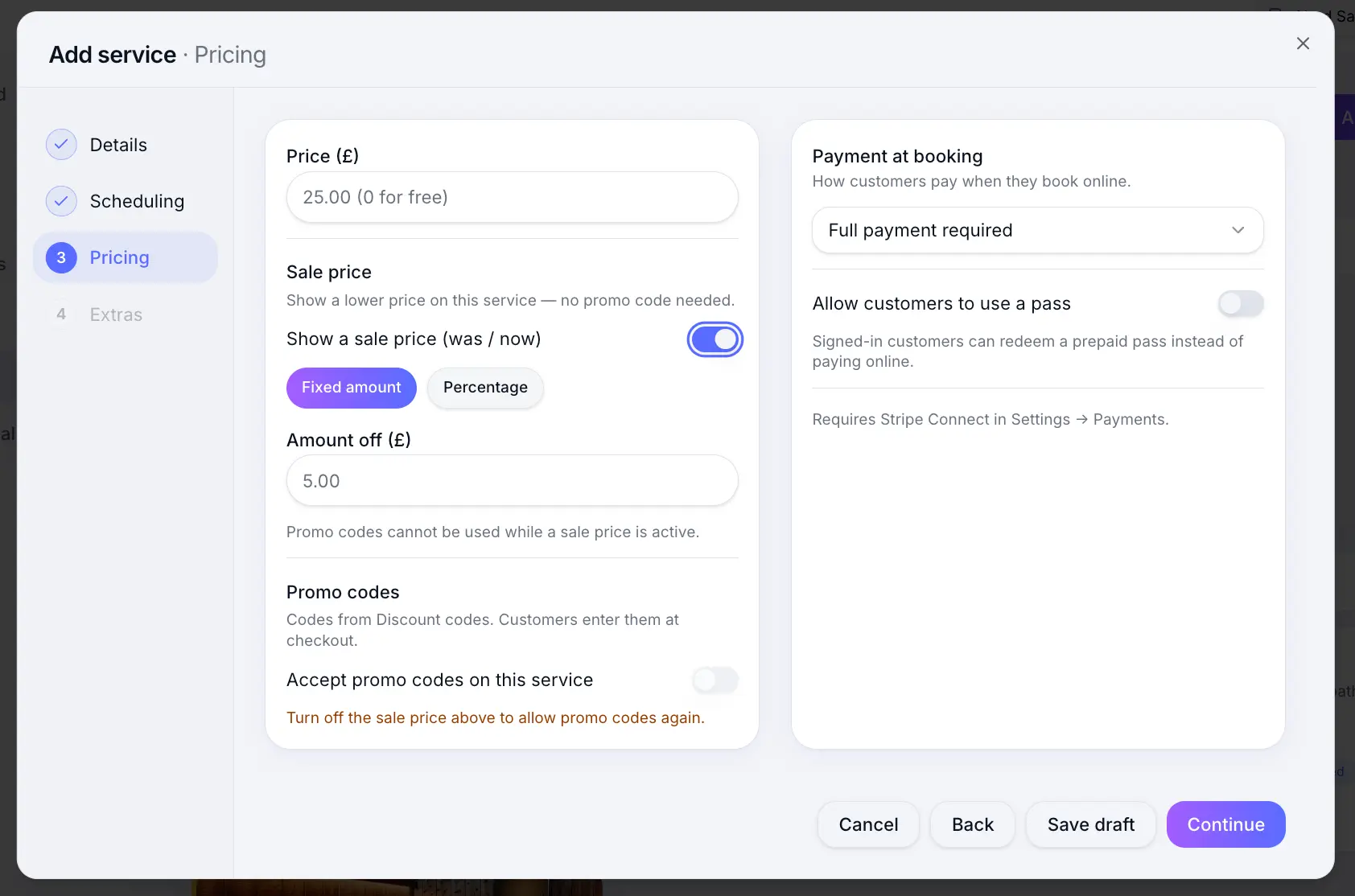This screenshot has width=1355, height=896.
Task: Select the Percentage discount type
Action: pos(485,388)
